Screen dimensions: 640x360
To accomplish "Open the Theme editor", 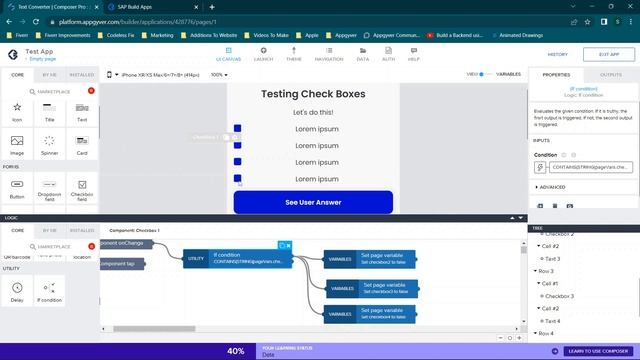I will tap(293, 54).
